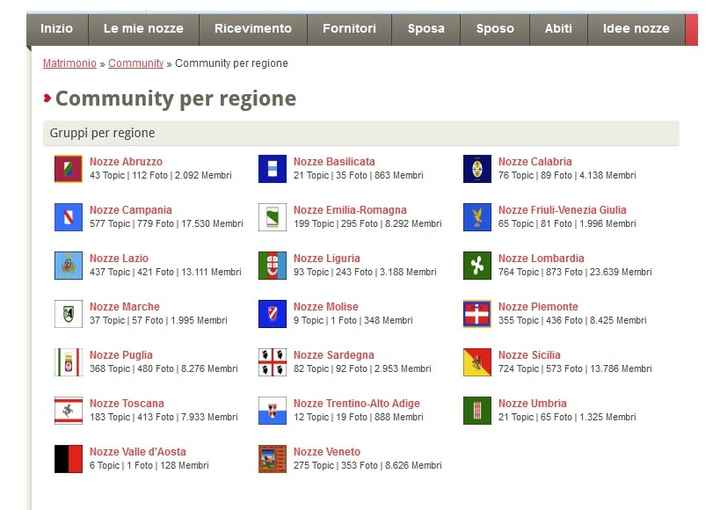Open the Nozze Piemonte group link

[538, 307]
